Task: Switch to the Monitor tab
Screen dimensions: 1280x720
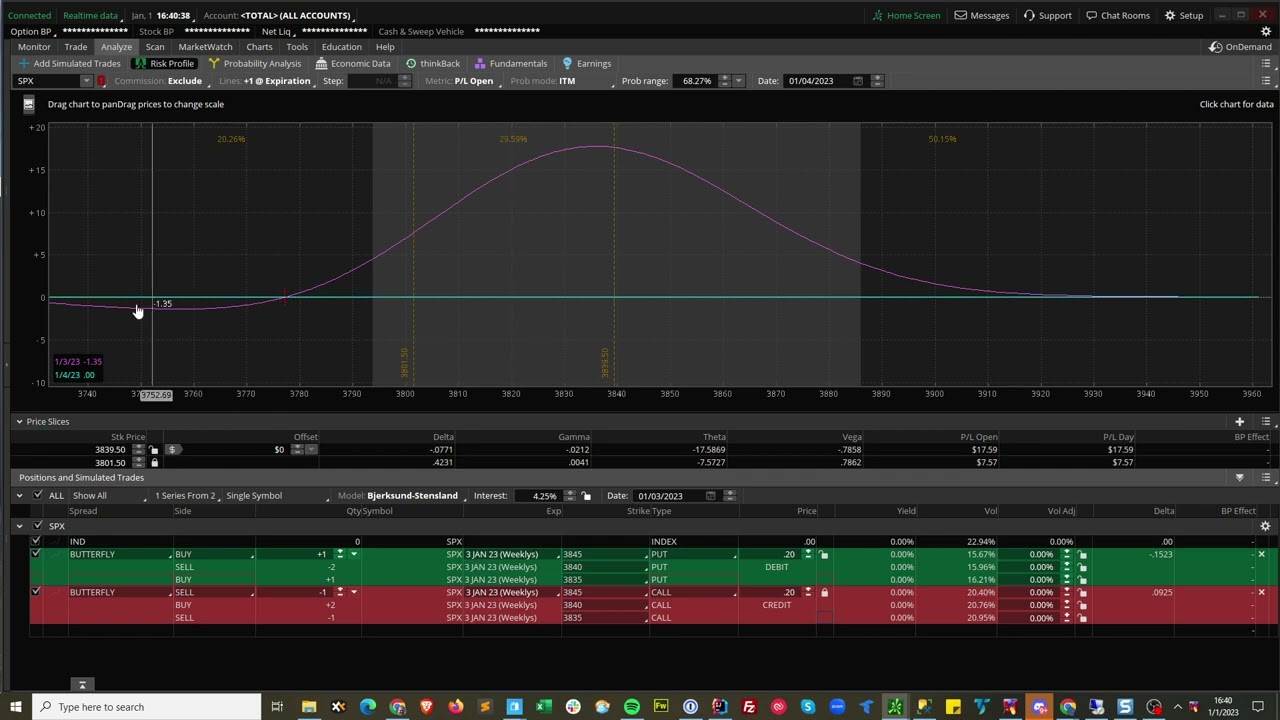Action: (x=34, y=47)
